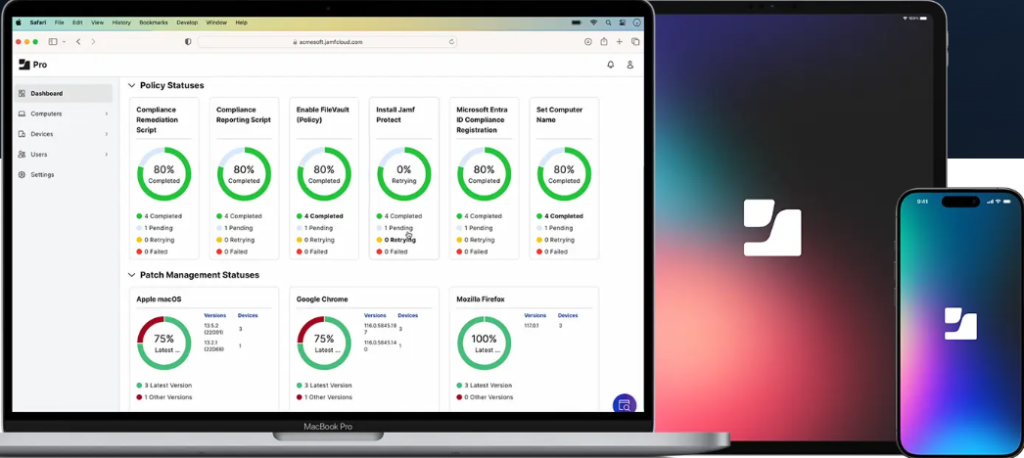Click the battery icon in menu bar
Viewport: 1024px width, 458px height.
coord(576,22)
